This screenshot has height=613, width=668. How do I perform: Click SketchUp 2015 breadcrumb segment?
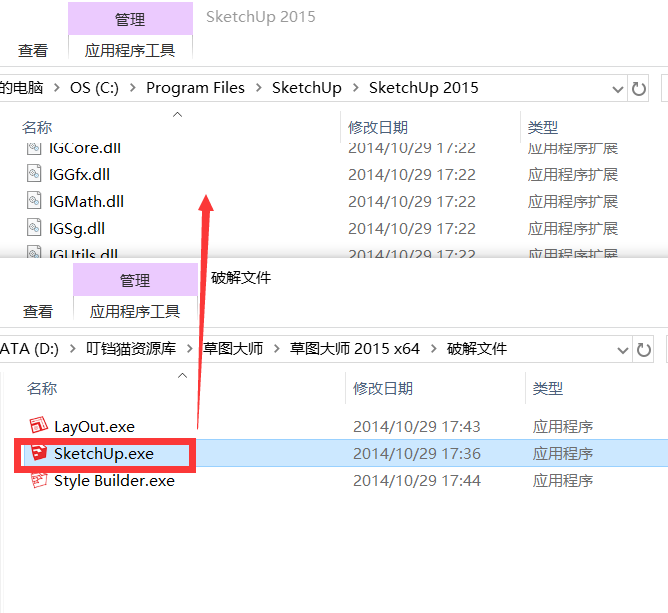[x=423, y=88]
